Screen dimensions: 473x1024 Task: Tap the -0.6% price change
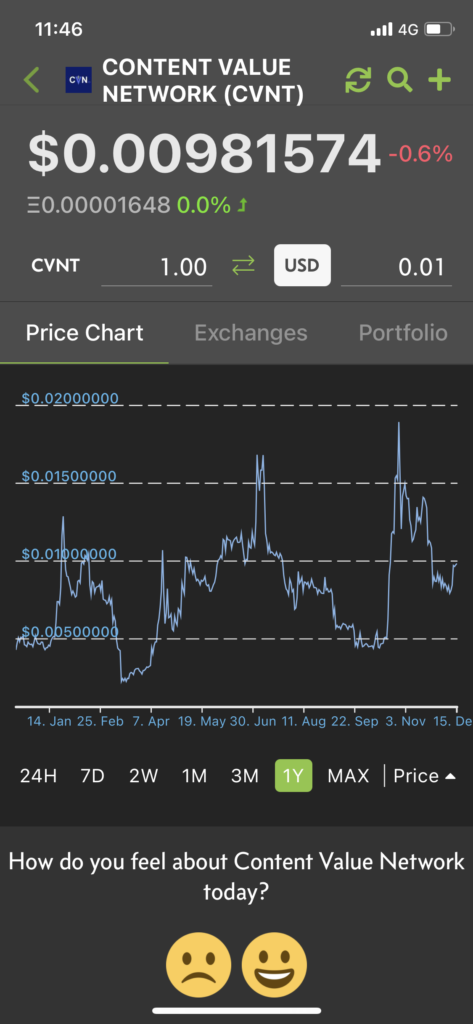[x=421, y=154]
